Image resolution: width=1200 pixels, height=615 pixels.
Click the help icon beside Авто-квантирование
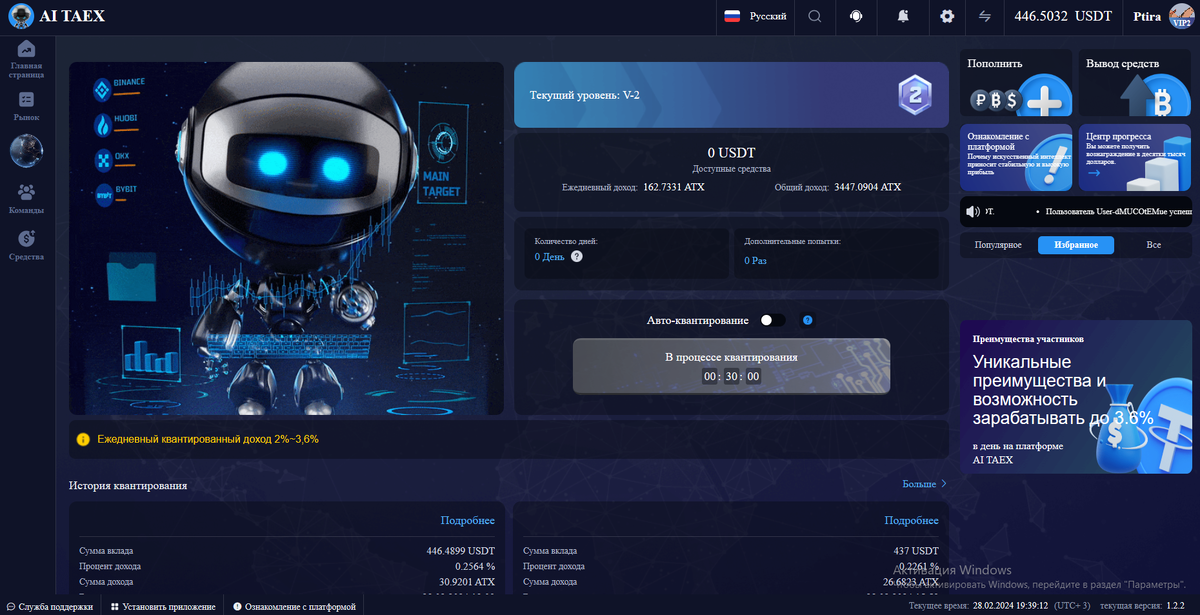tap(807, 320)
